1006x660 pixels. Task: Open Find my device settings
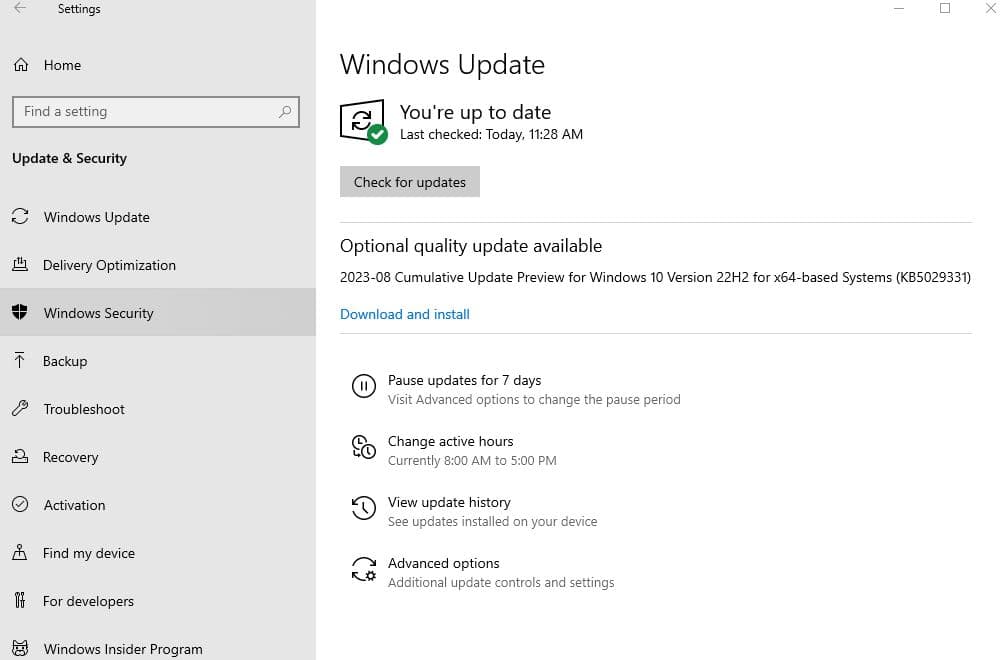click(158, 553)
